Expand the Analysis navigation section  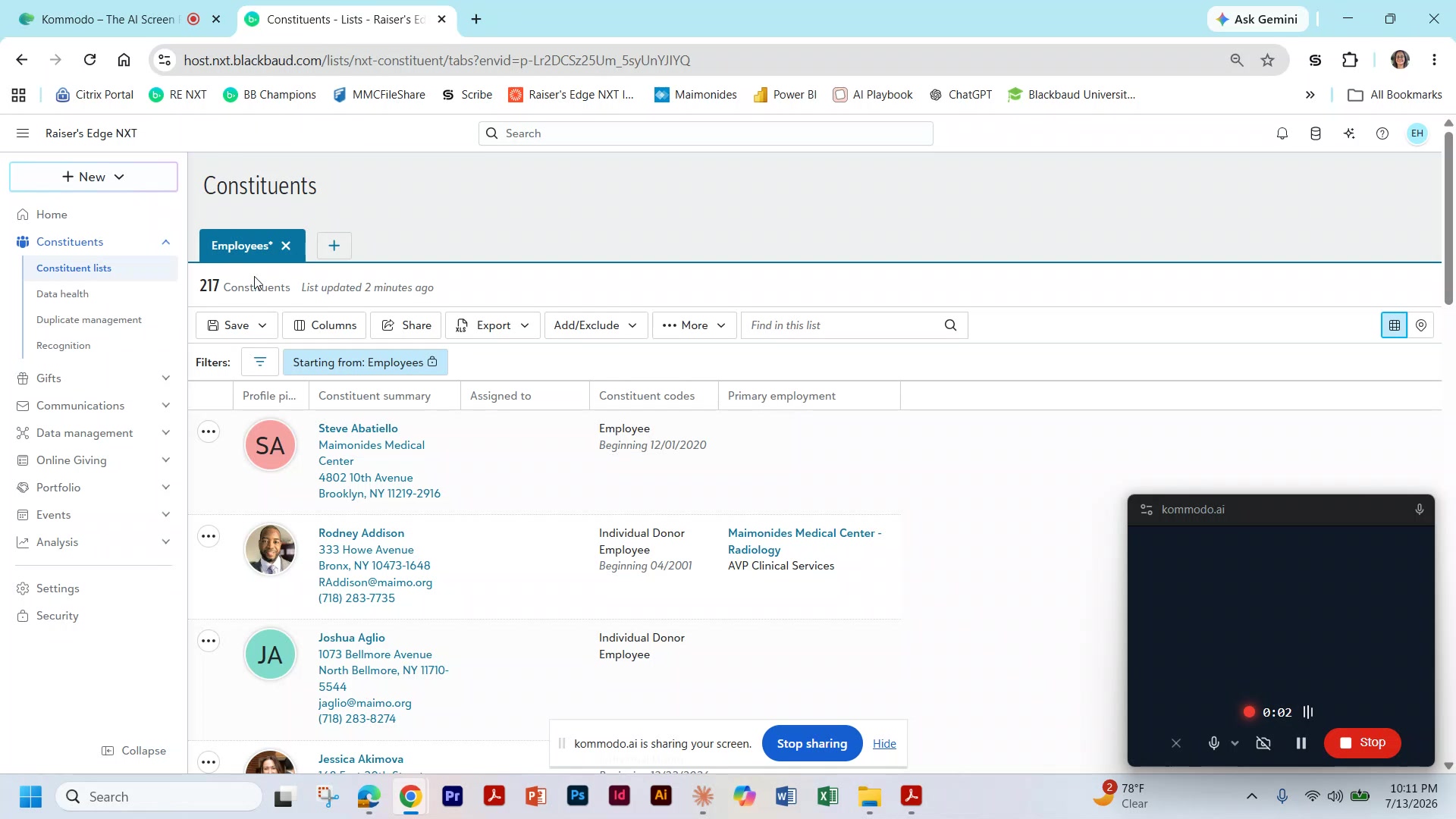(166, 542)
